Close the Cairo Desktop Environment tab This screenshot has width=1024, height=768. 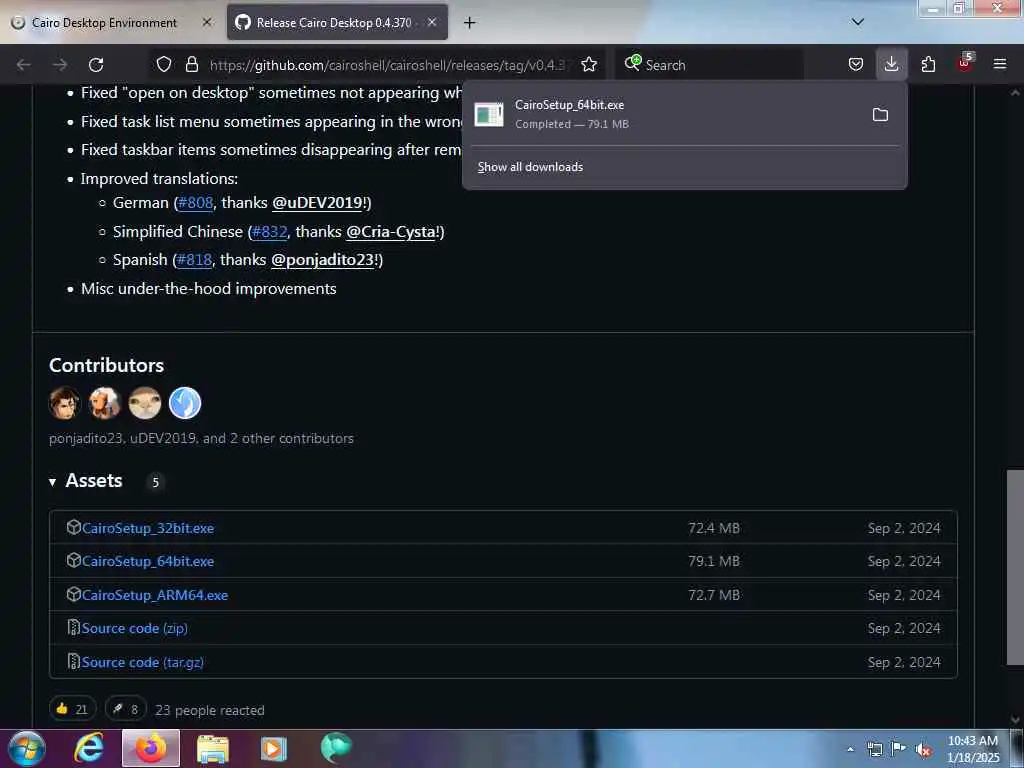[207, 22]
